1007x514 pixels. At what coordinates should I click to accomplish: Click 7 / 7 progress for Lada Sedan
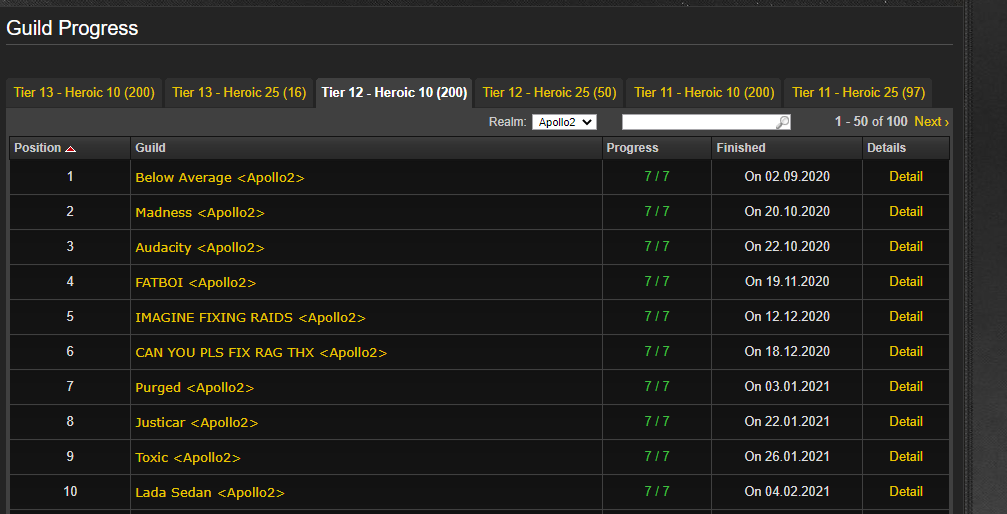pos(656,492)
